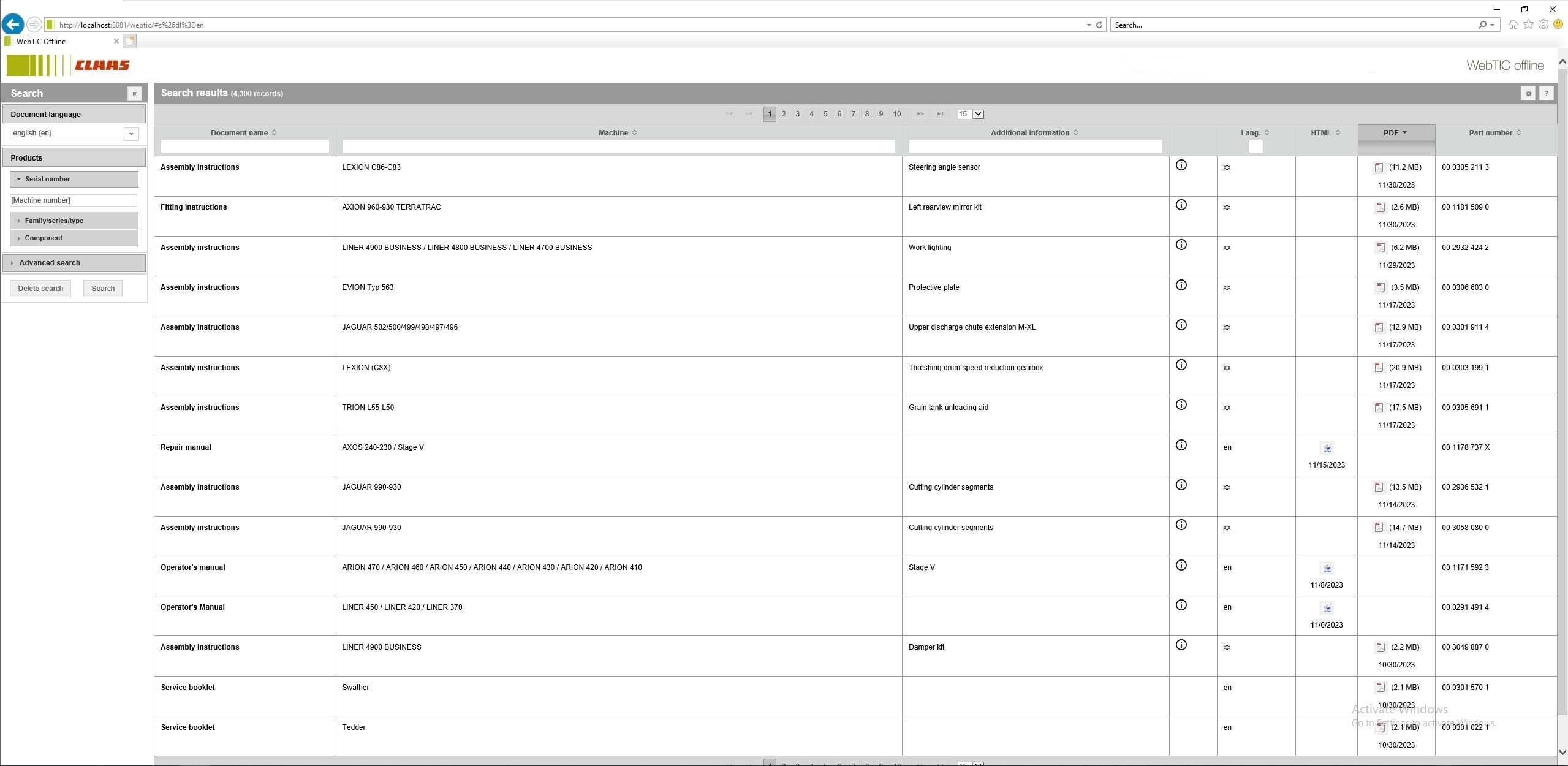Image resolution: width=1568 pixels, height=766 pixels.
Task: Change the results-per-page dropdown showing 15
Action: [x=971, y=114]
